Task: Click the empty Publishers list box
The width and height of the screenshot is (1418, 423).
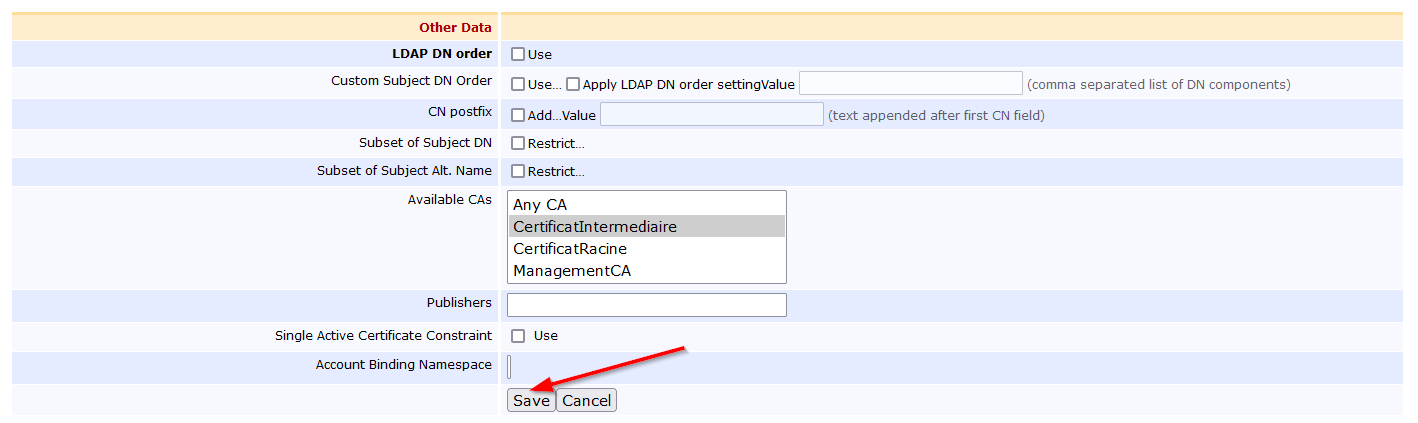Action: tap(646, 305)
